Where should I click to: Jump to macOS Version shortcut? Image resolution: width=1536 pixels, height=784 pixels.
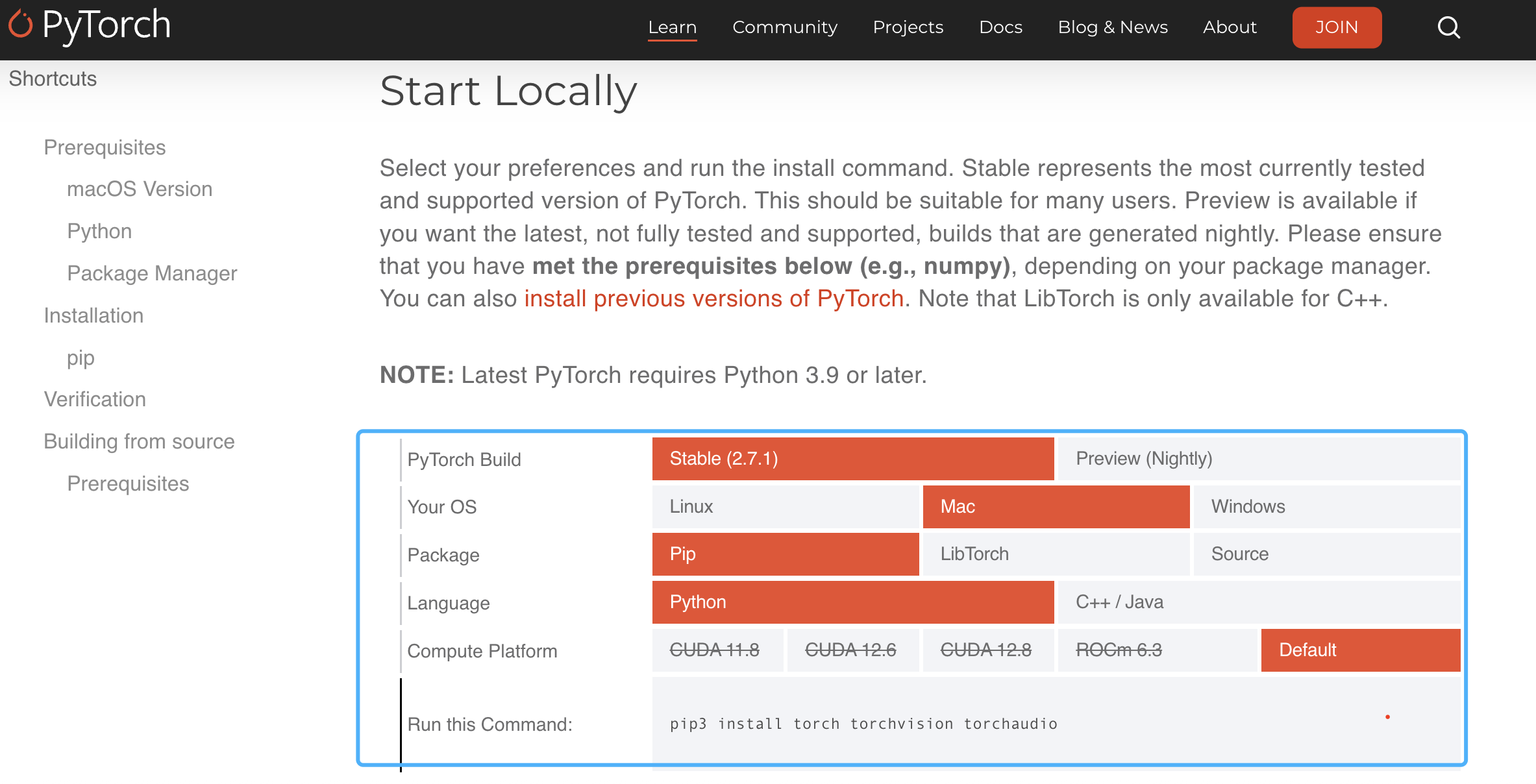point(140,189)
